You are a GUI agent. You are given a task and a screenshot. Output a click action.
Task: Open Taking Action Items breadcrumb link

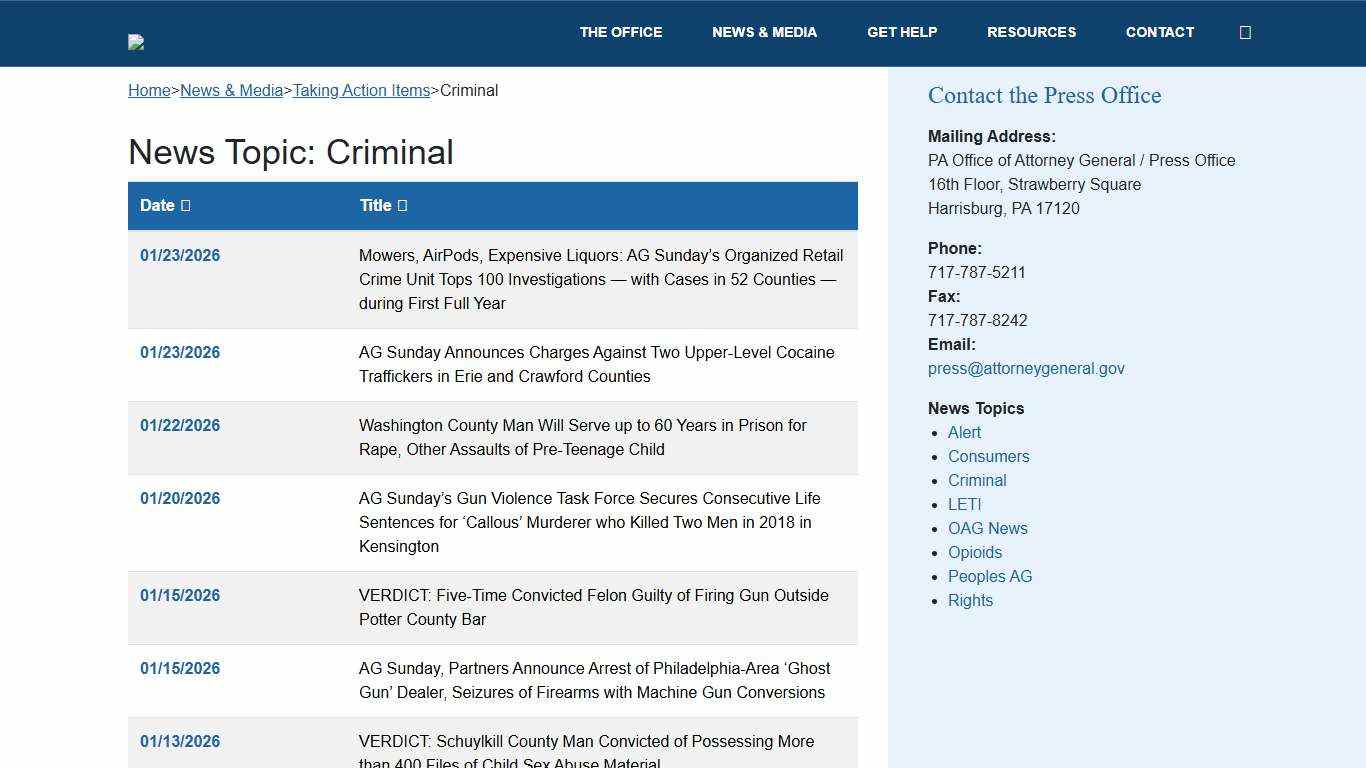click(x=362, y=90)
